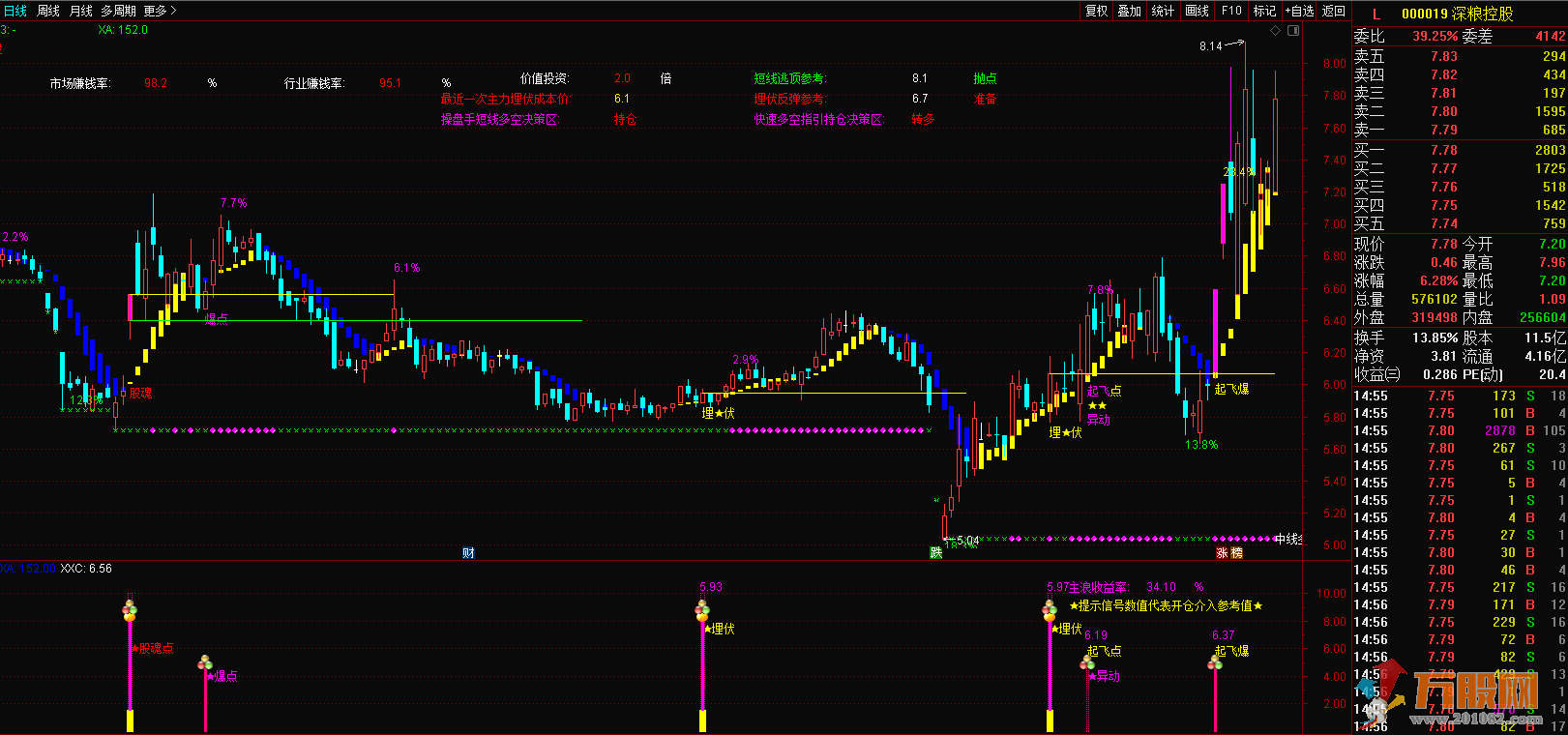This screenshot has width=1568, height=735.
Task: Toggle the 标记 mark option
Action: point(1264,11)
